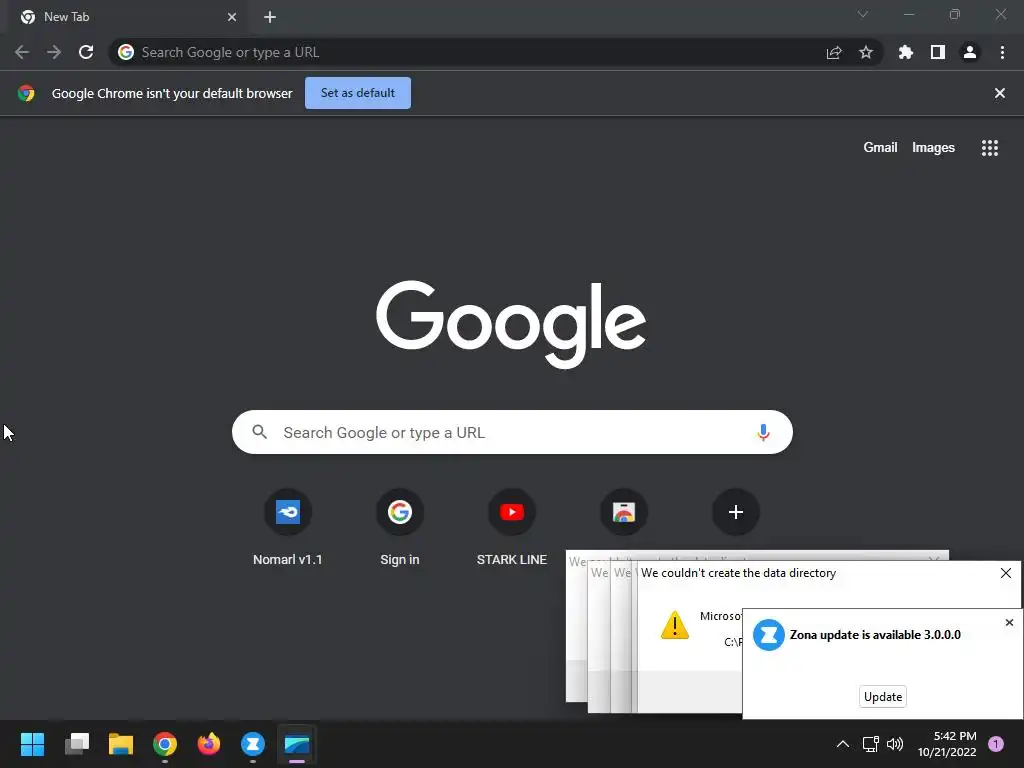Open the Google apps grid
1024x768 pixels.
pyautogui.click(x=990, y=148)
